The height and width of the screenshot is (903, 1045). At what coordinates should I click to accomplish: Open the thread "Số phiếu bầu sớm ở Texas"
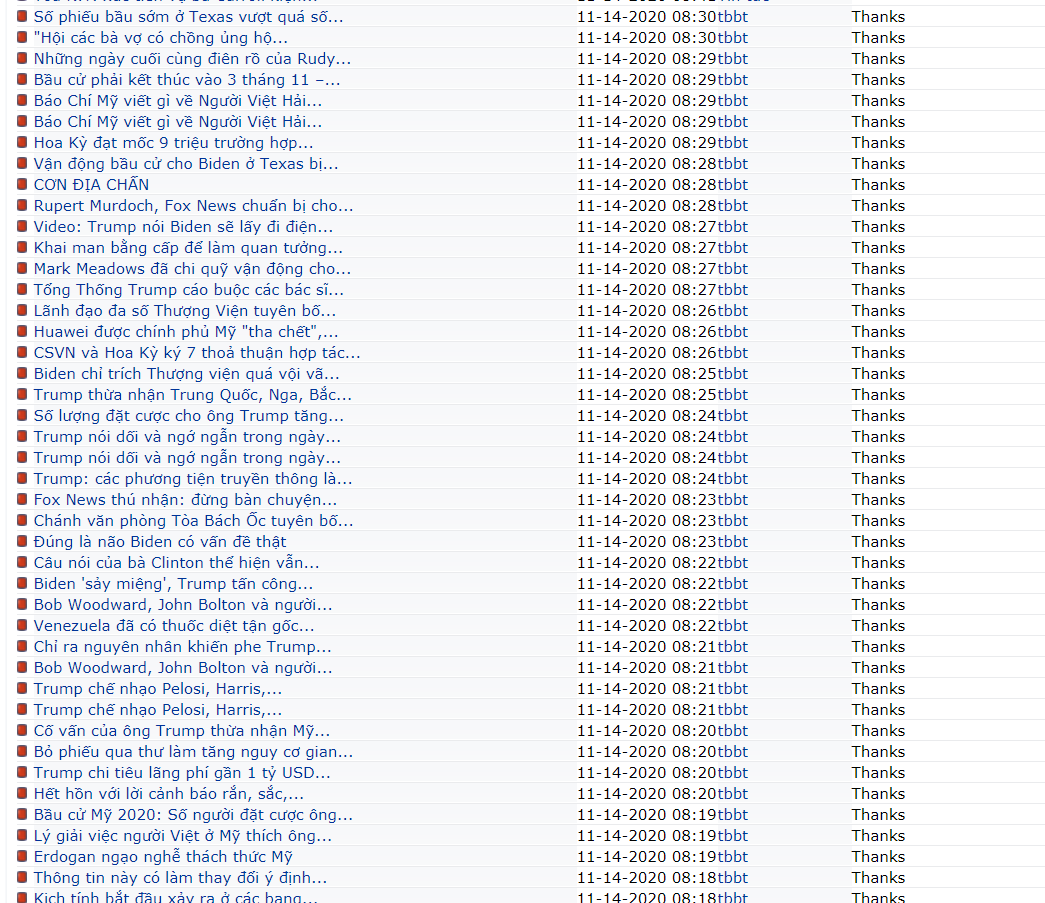pyautogui.click(x=188, y=17)
